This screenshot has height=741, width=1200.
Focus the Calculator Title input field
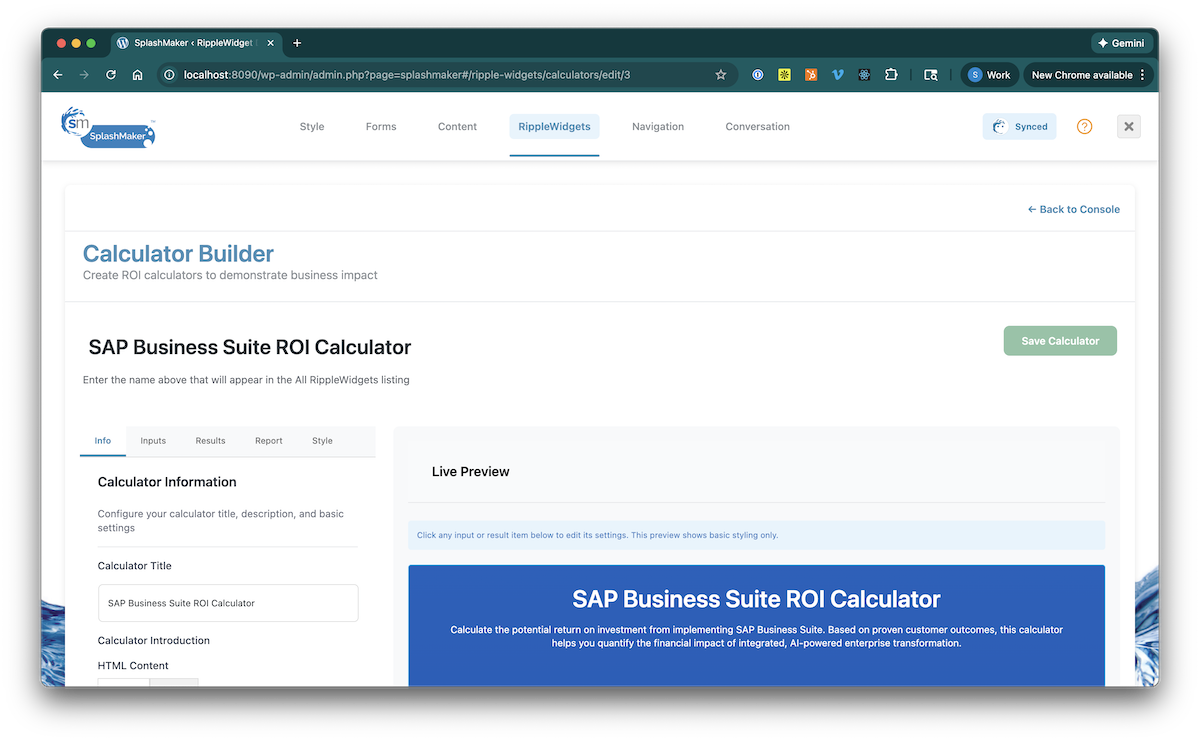click(228, 603)
